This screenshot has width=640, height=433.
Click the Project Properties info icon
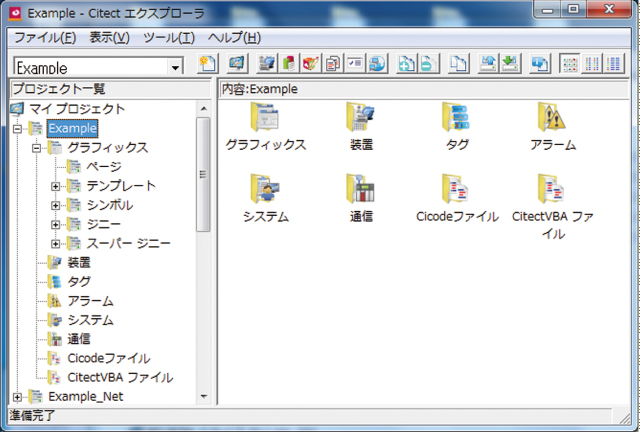point(540,64)
